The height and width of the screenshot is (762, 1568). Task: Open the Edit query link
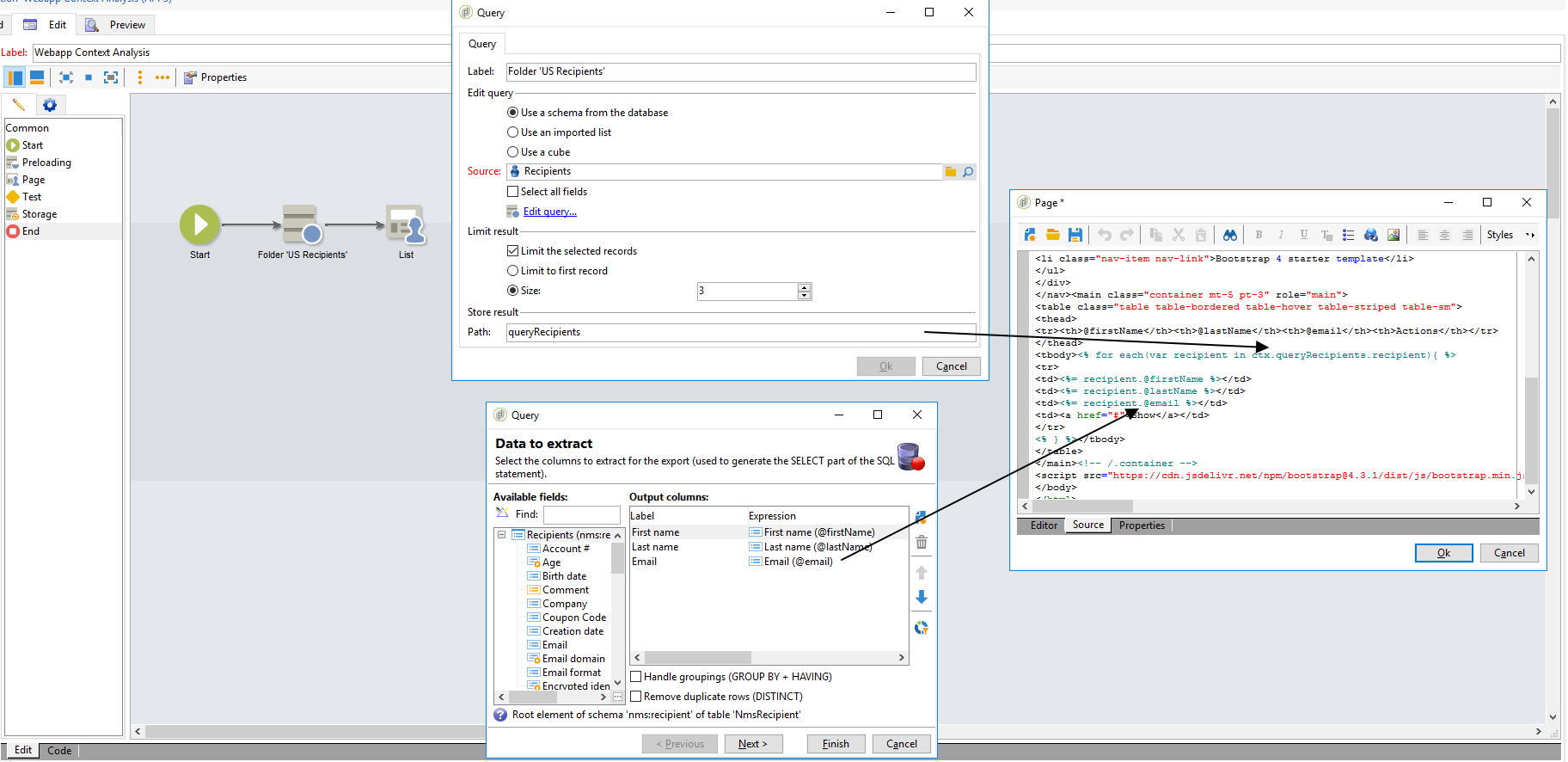(549, 212)
